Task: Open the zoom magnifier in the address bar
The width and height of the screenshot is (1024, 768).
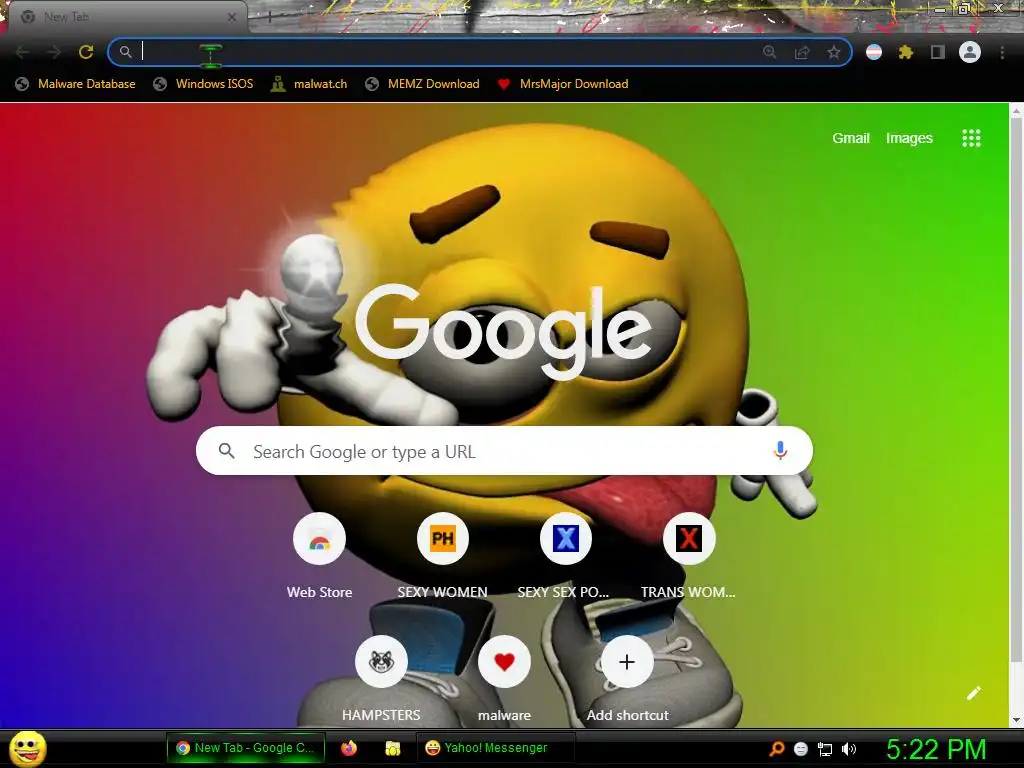Action: (x=770, y=52)
